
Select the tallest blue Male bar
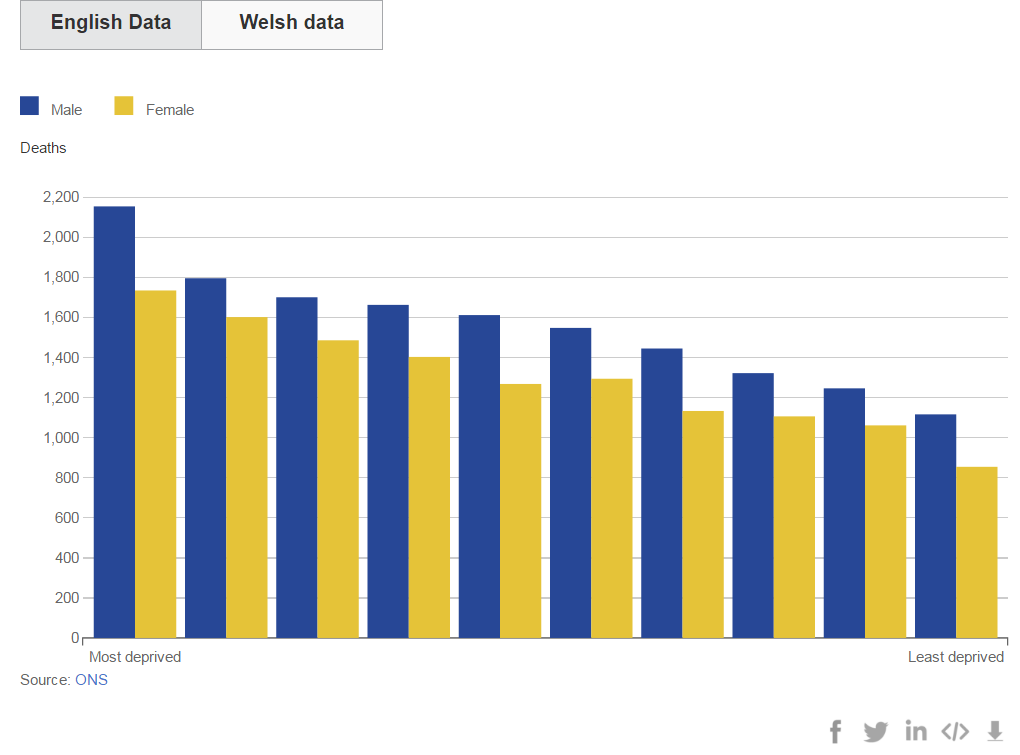(x=114, y=422)
